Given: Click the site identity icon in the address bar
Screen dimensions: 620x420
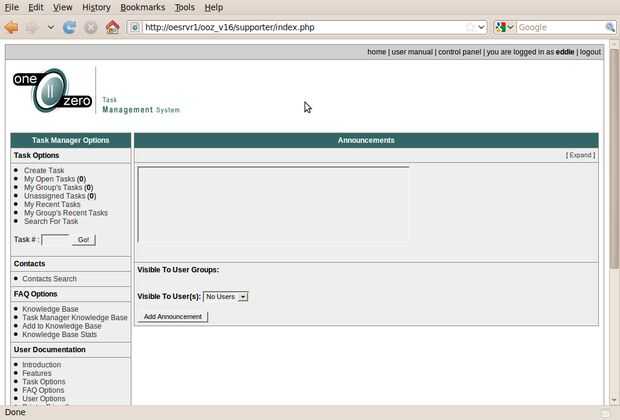Looking at the screenshot, I should click(x=135, y=27).
